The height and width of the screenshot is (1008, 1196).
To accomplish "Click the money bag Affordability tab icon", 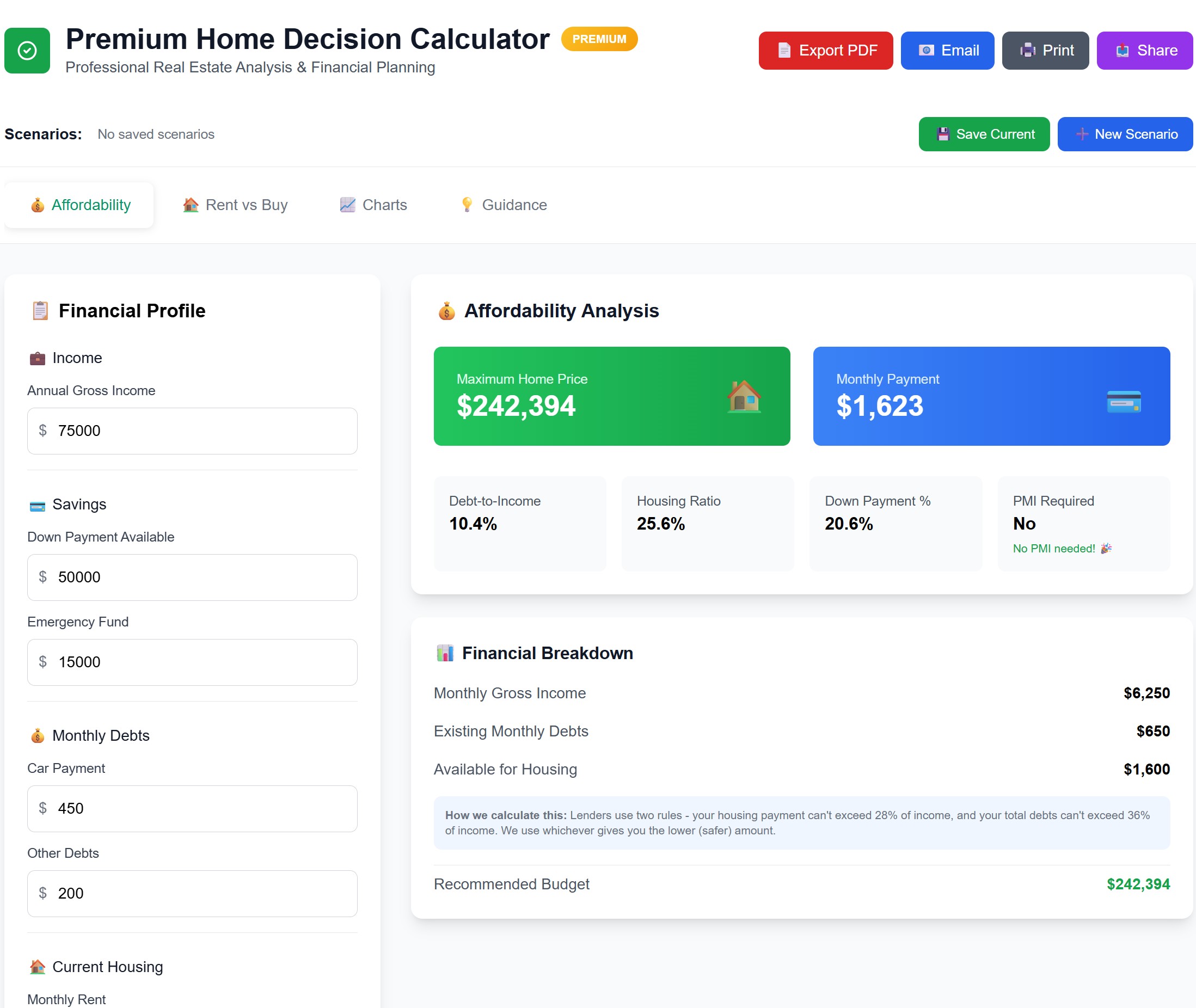I will 37,205.
